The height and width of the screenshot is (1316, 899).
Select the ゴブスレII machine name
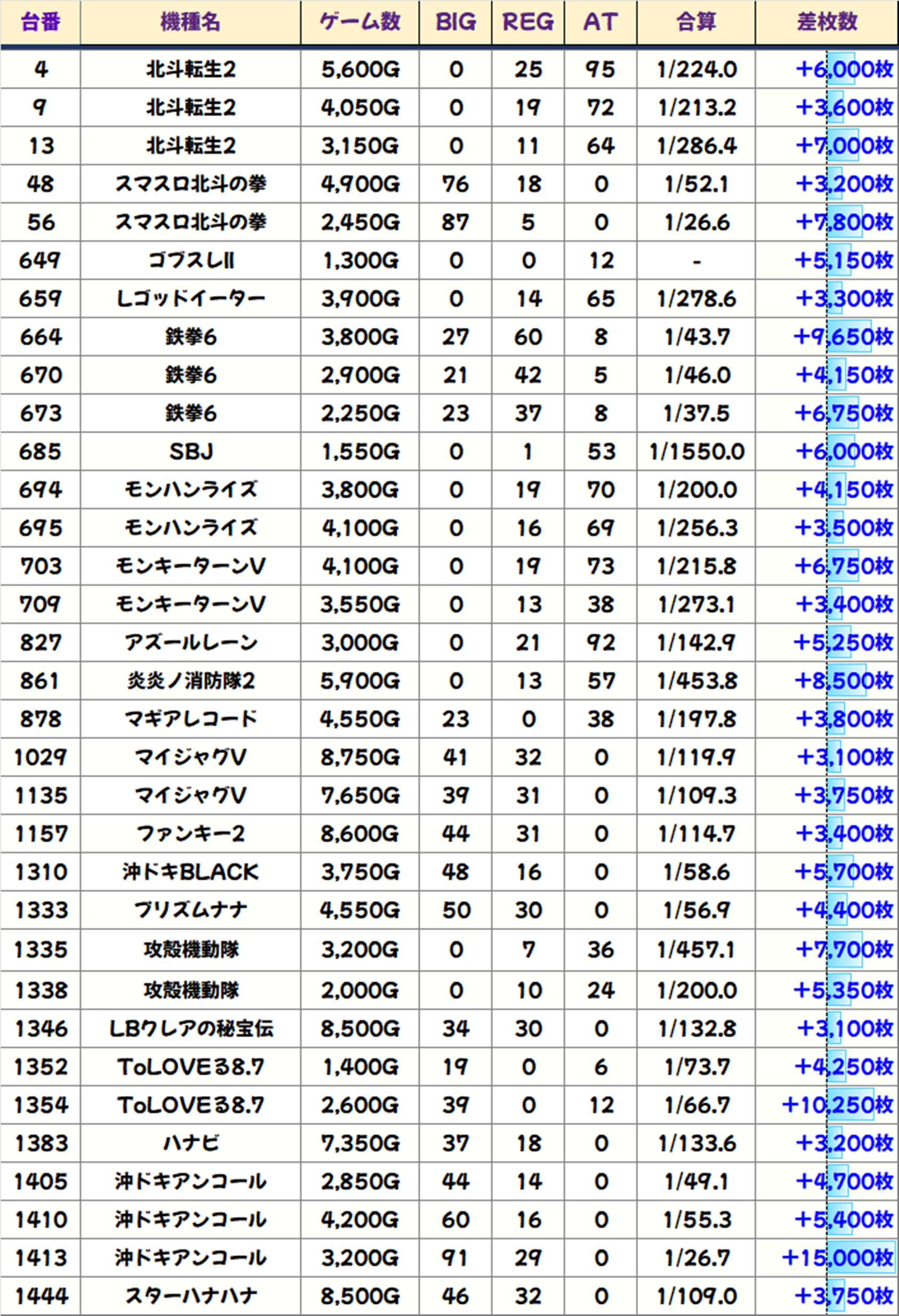(190, 261)
